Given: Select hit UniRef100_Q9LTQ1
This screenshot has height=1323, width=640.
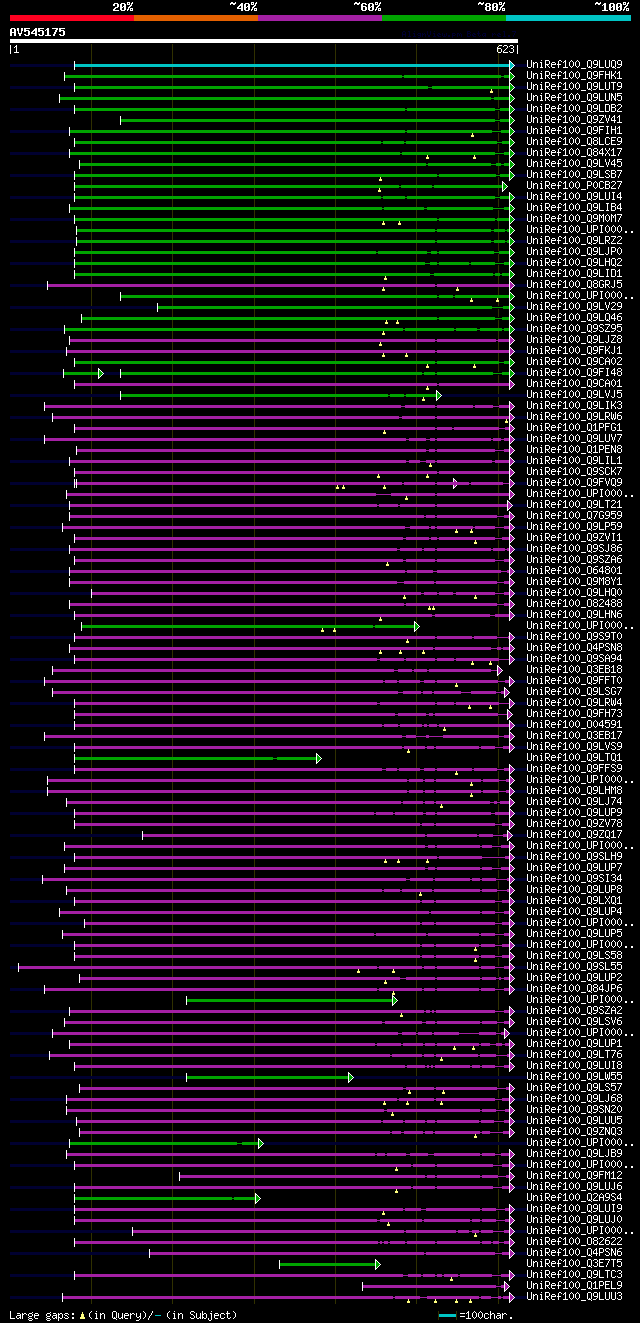Looking at the screenshot, I should (x=575, y=758).
